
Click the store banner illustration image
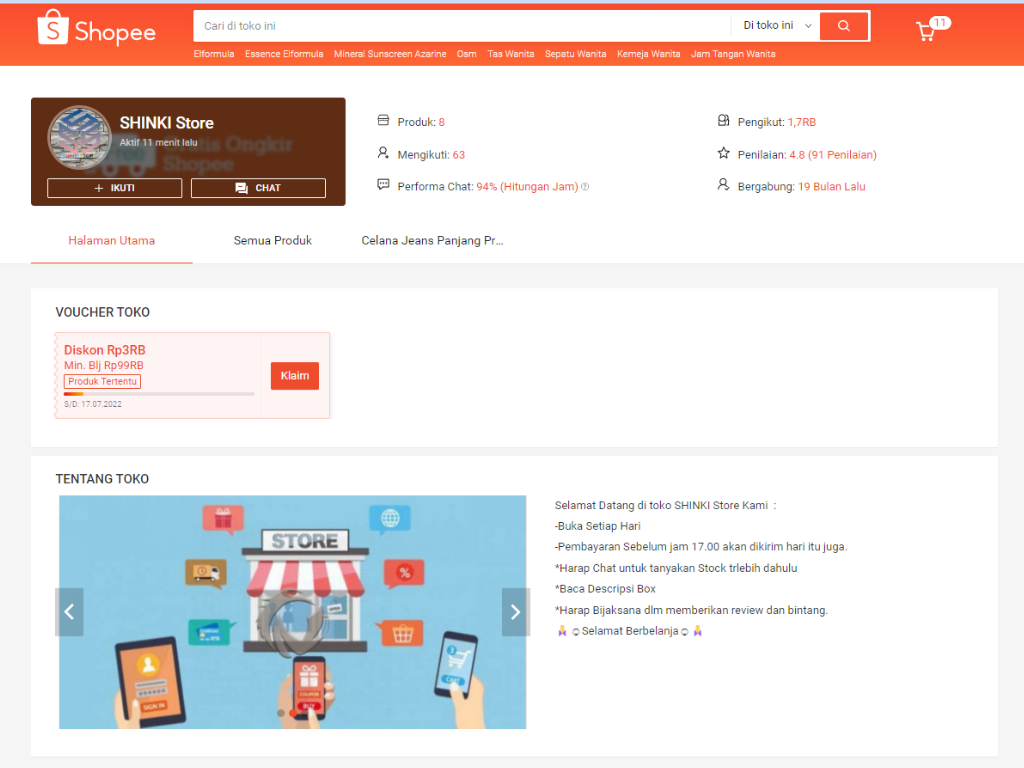click(293, 612)
